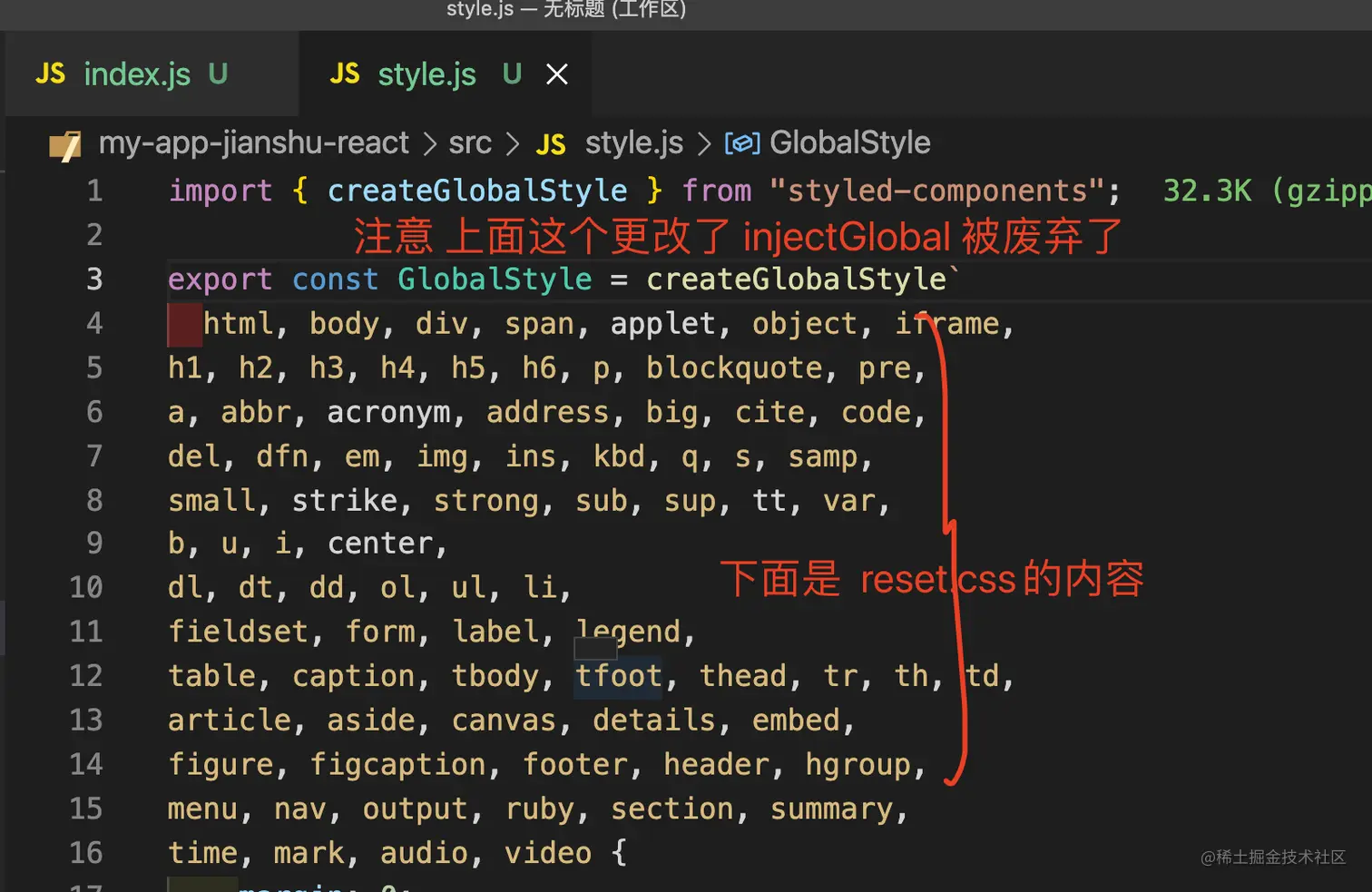Click the JS file icon in breadcrumb

pos(551,144)
